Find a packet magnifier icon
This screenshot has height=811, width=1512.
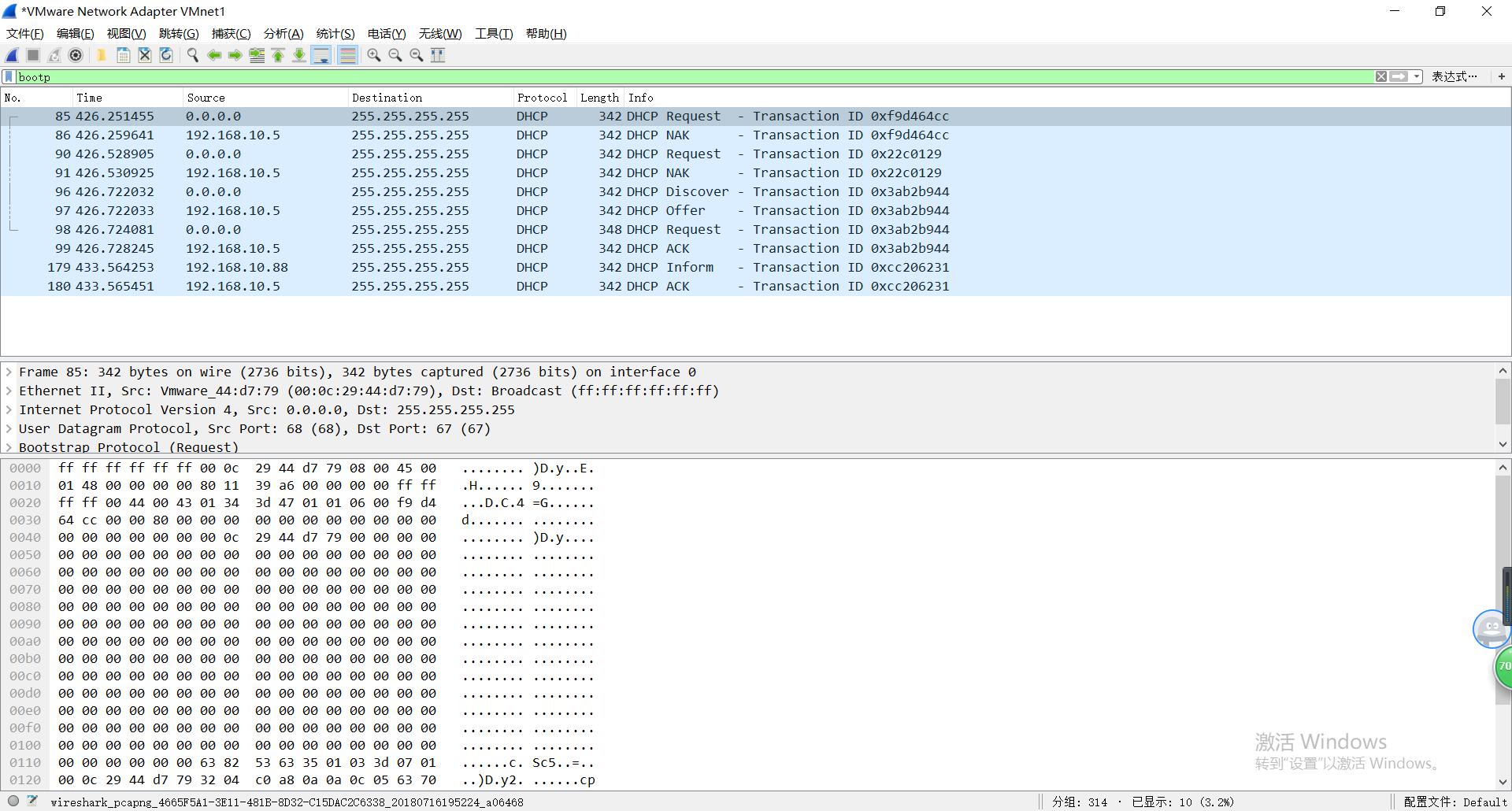(193, 55)
